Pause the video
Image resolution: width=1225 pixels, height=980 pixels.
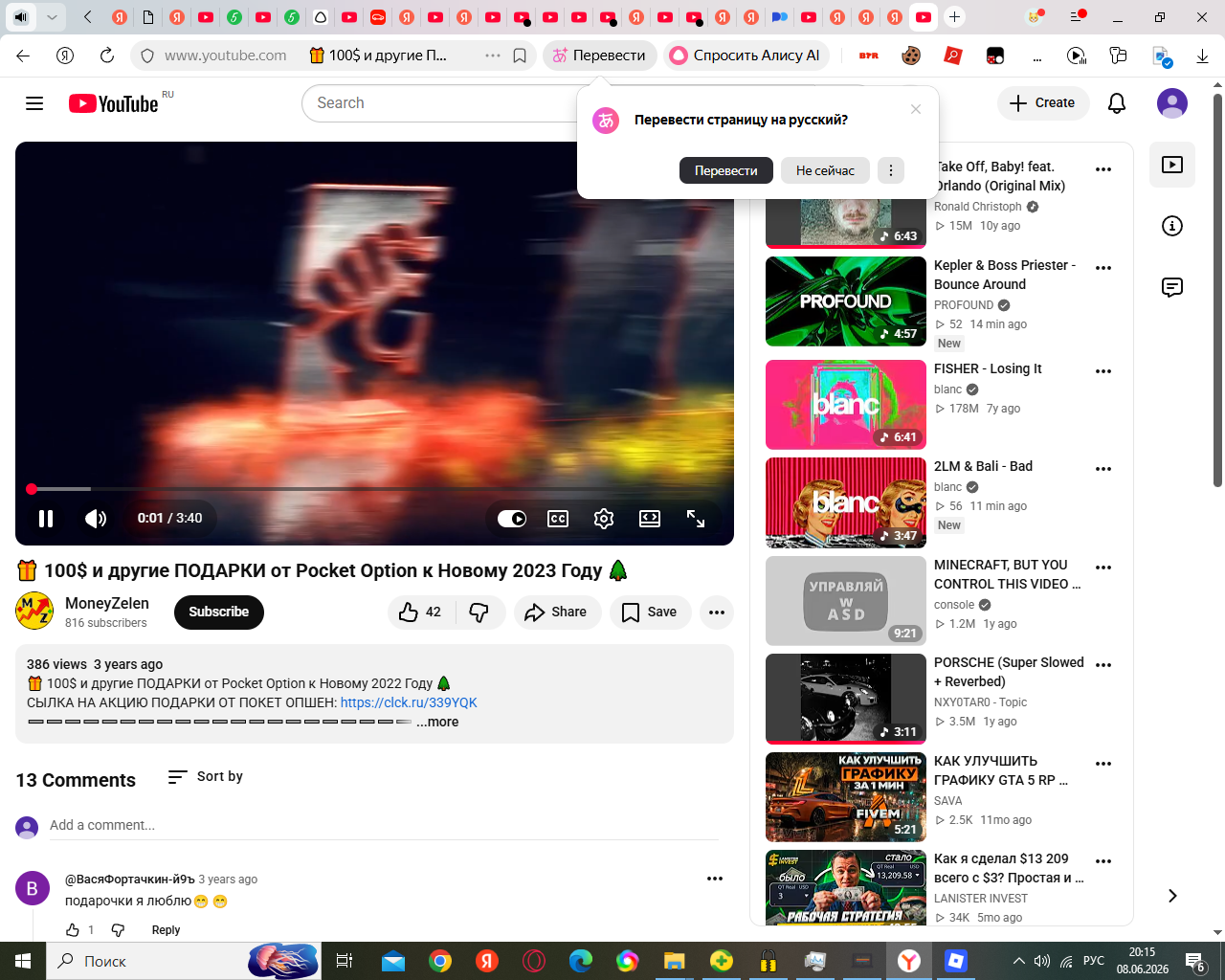coord(46,519)
